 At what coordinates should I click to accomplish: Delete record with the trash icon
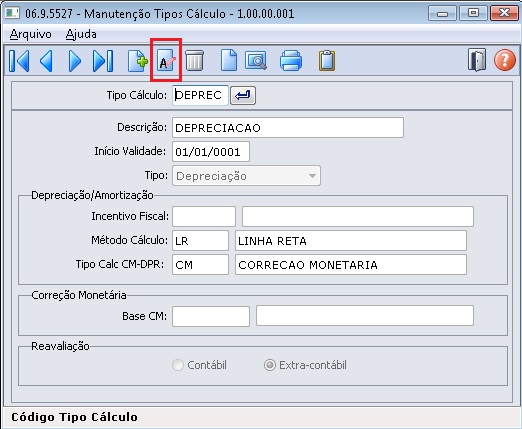[194, 60]
